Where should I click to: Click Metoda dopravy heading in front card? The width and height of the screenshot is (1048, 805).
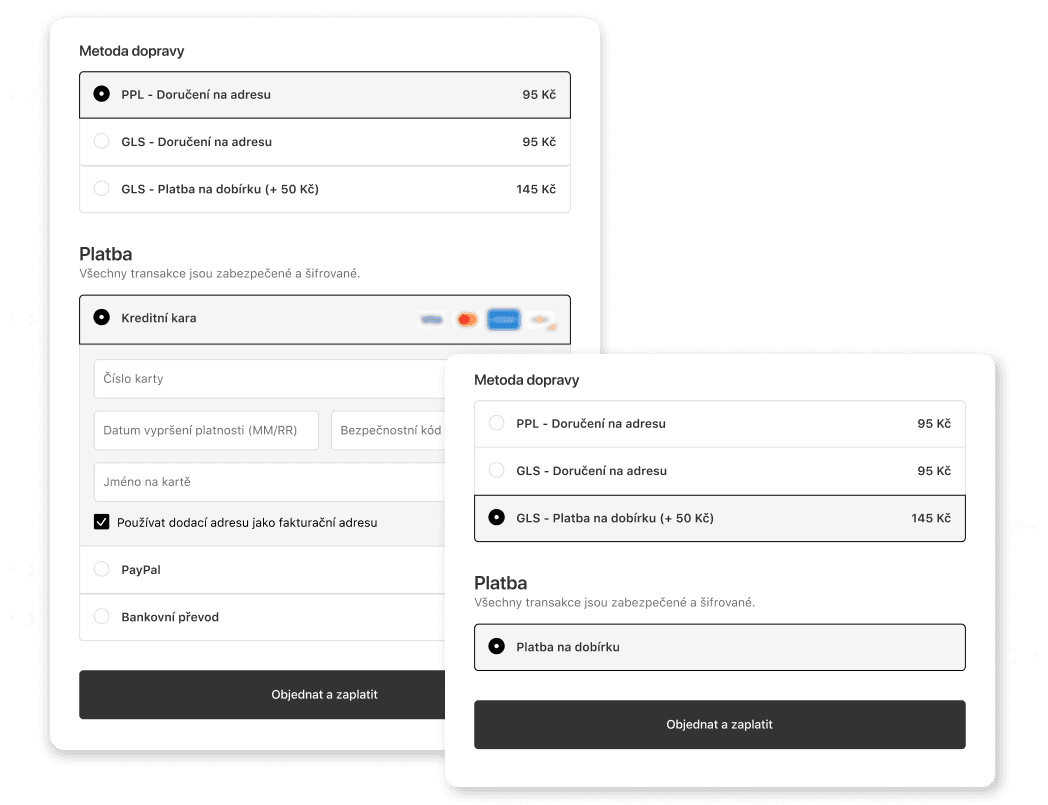pos(527,380)
